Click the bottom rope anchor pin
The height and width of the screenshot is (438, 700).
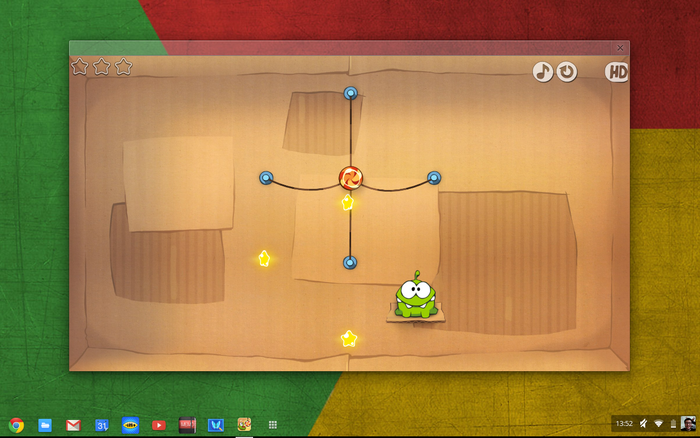(x=350, y=262)
